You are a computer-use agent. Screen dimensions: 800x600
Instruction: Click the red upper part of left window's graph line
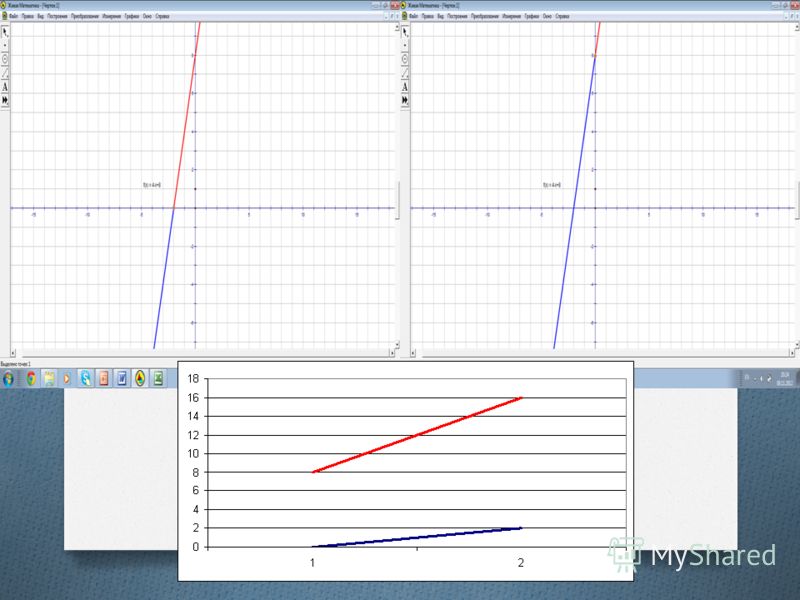click(187, 115)
